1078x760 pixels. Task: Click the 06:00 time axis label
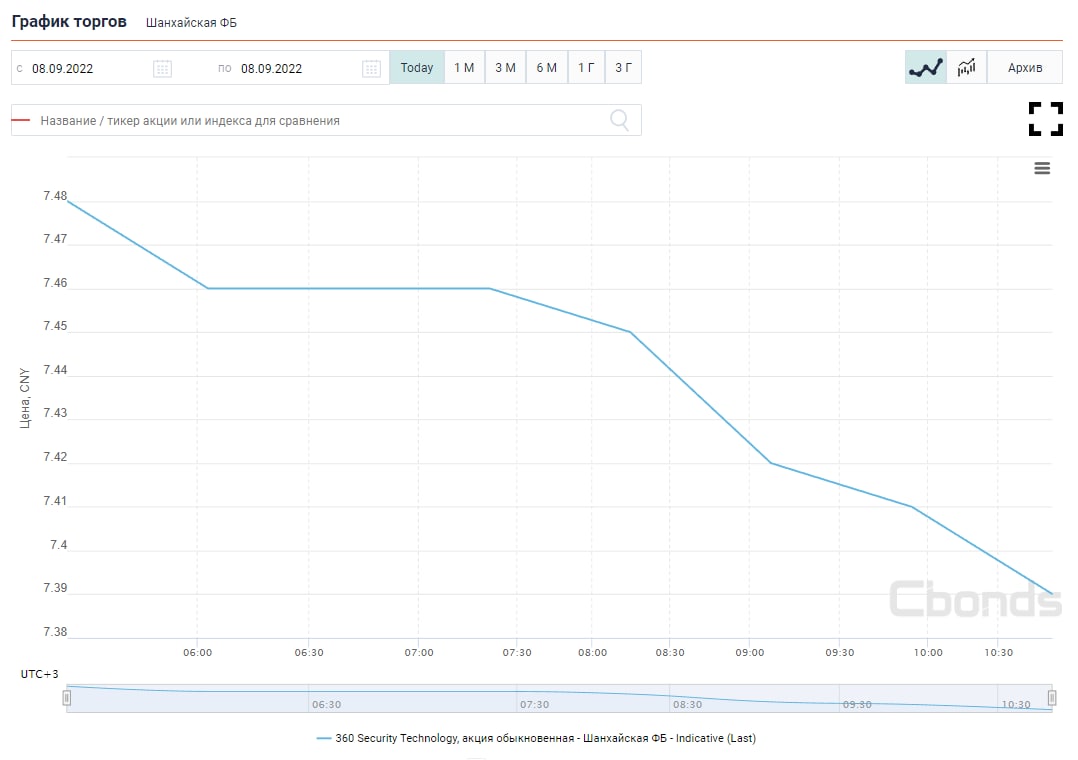pyautogui.click(x=197, y=652)
